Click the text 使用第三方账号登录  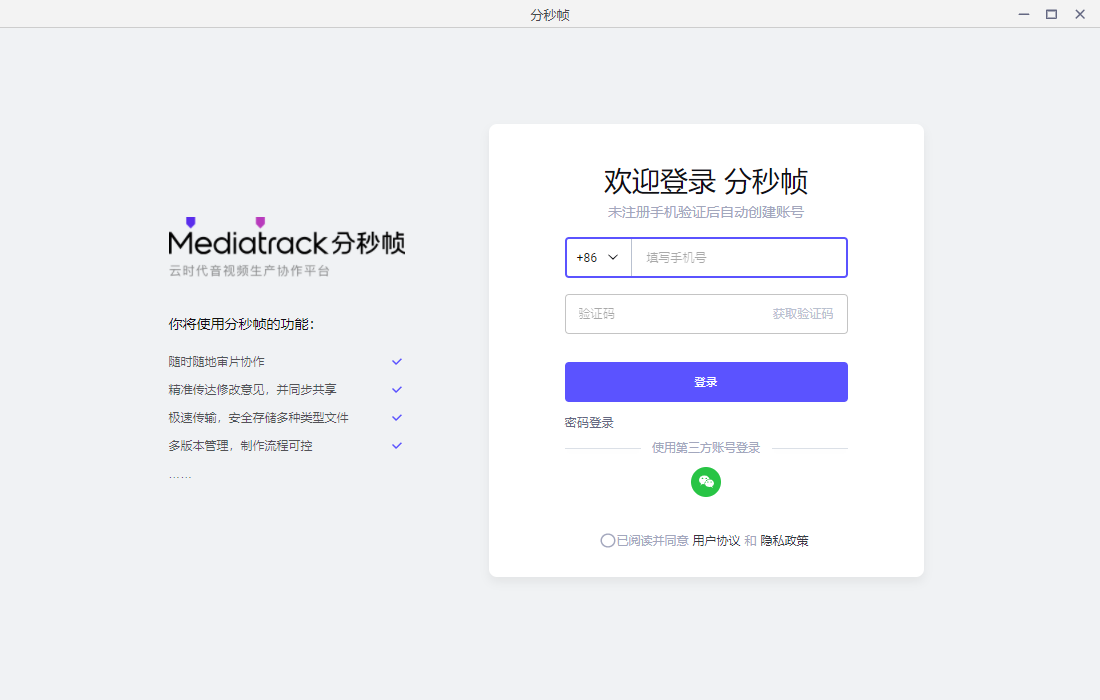706,447
